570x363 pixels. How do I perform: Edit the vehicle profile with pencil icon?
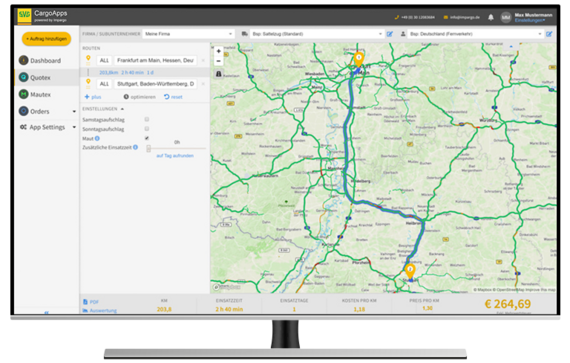click(390, 34)
